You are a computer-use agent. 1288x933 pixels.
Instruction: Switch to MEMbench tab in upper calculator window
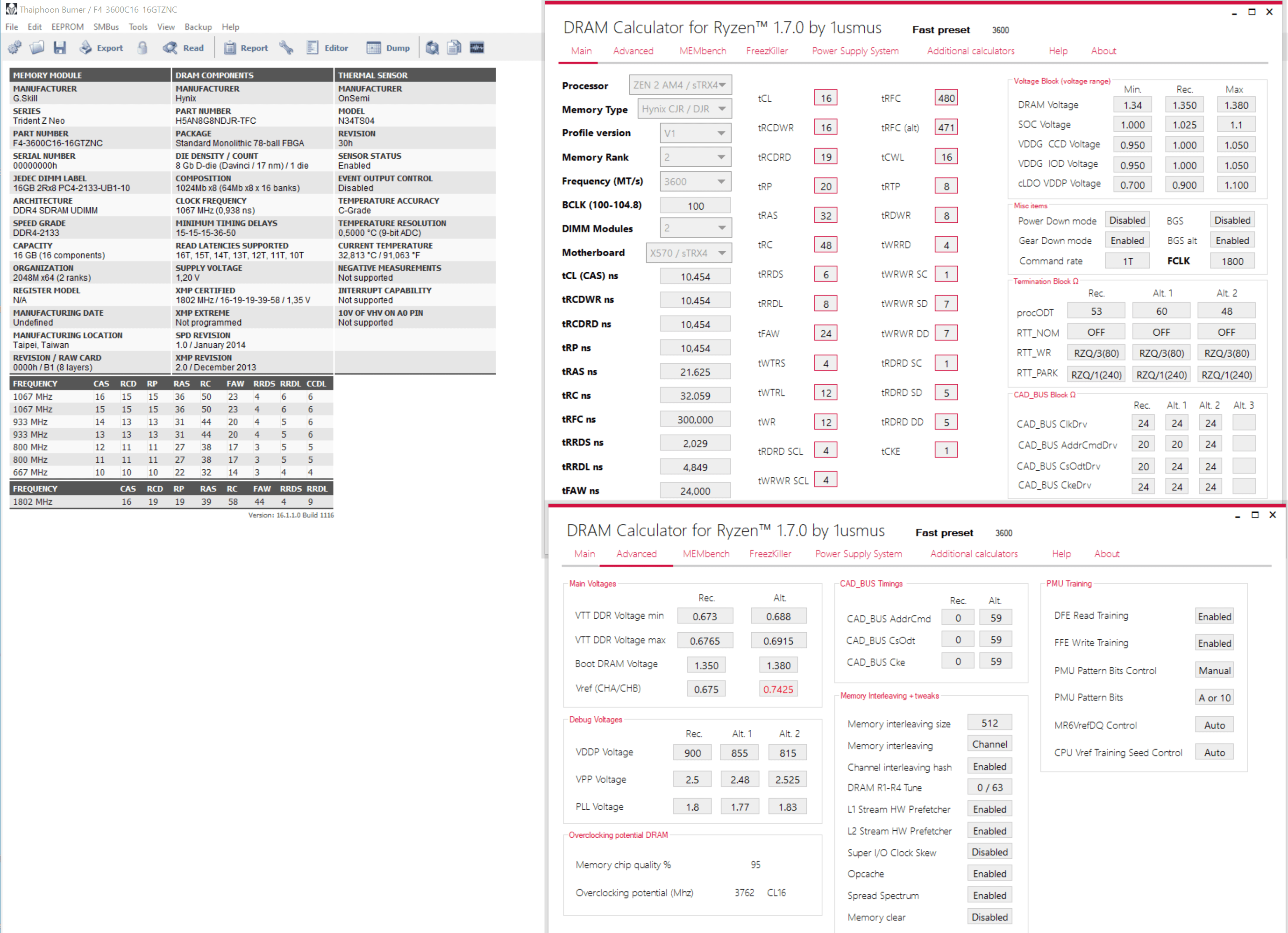coord(703,51)
